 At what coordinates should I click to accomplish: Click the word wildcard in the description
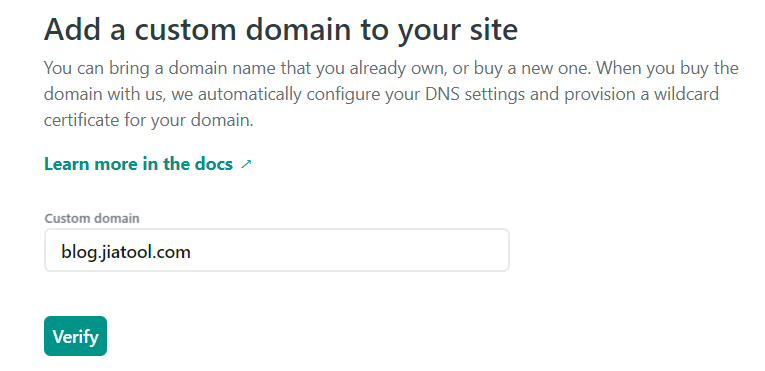[686, 94]
